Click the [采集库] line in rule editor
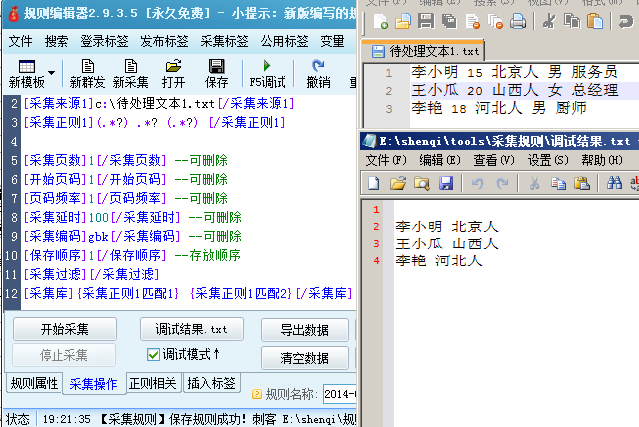The width and height of the screenshot is (639, 427). tap(188, 293)
